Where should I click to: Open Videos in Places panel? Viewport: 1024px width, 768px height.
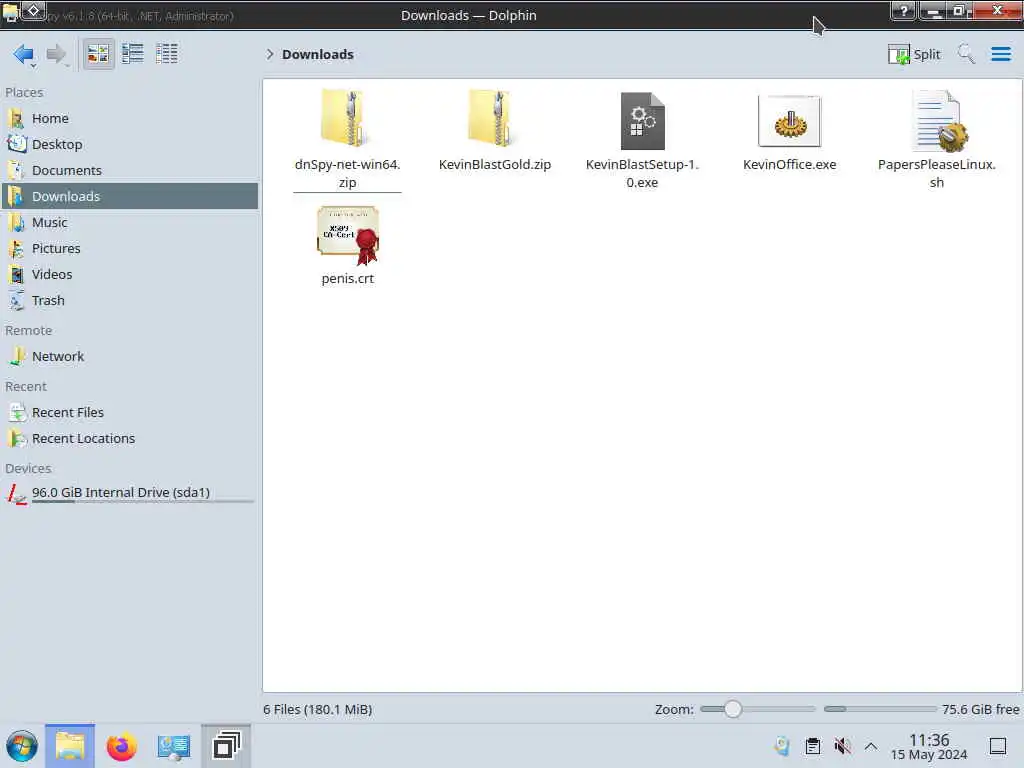[130, 274]
